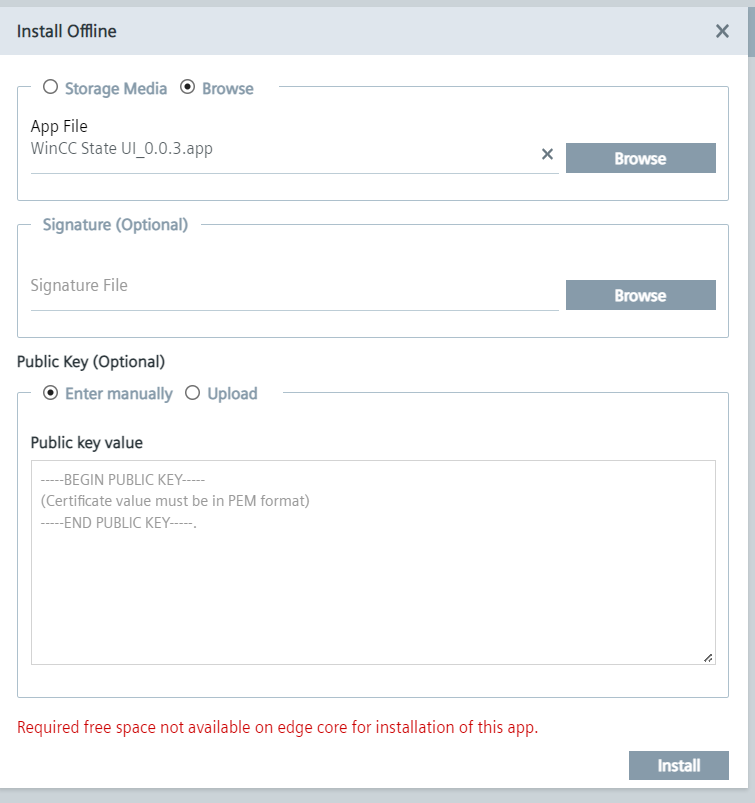Switch public key mode to Upload
This screenshot has height=803, width=755.
193,393
